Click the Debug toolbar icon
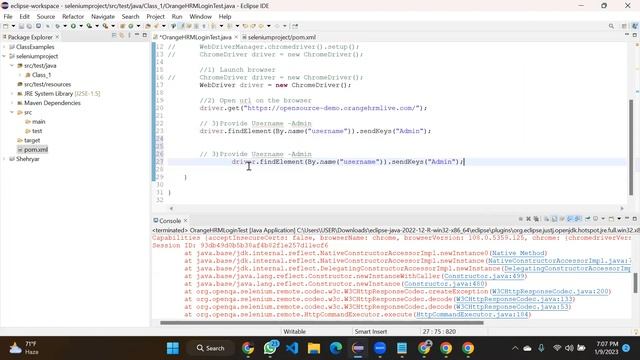The height and width of the screenshot is (360, 640). coord(58,26)
